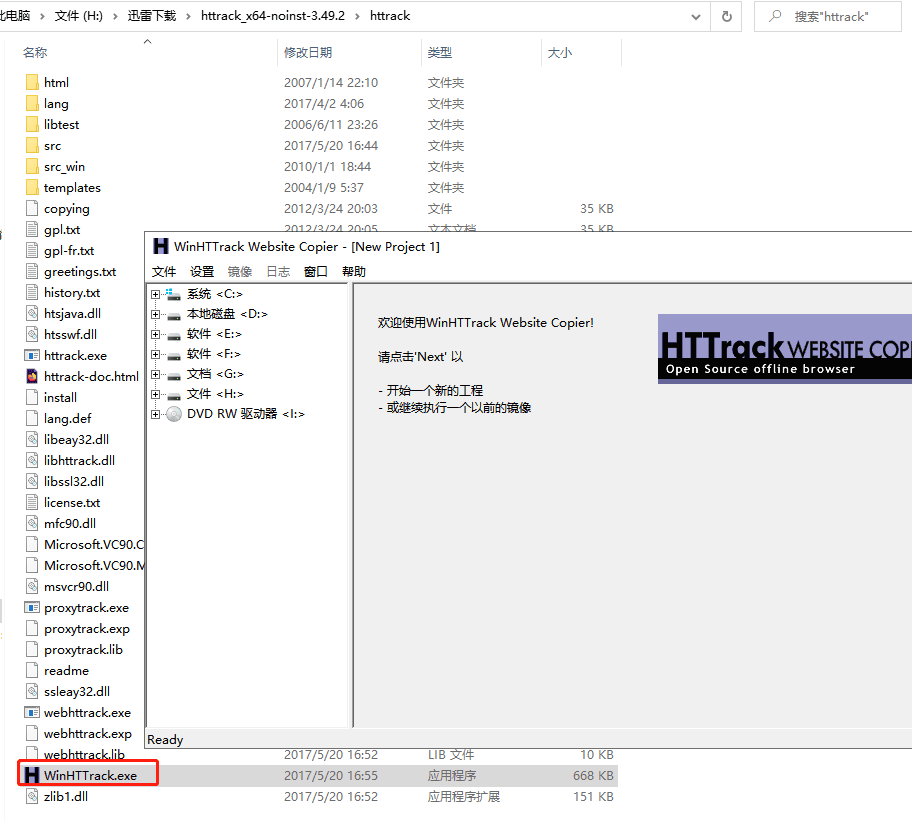Select the copying file row
The height and width of the screenshot is (821, 912).
point(320,209)
